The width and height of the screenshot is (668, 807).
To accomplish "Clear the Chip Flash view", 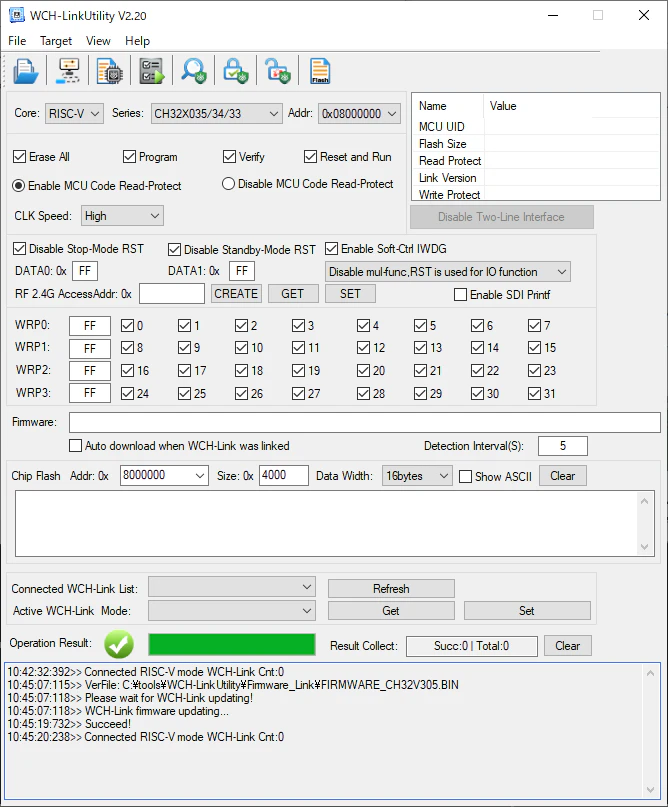I will pyautogui.click(x=562, y=476).
